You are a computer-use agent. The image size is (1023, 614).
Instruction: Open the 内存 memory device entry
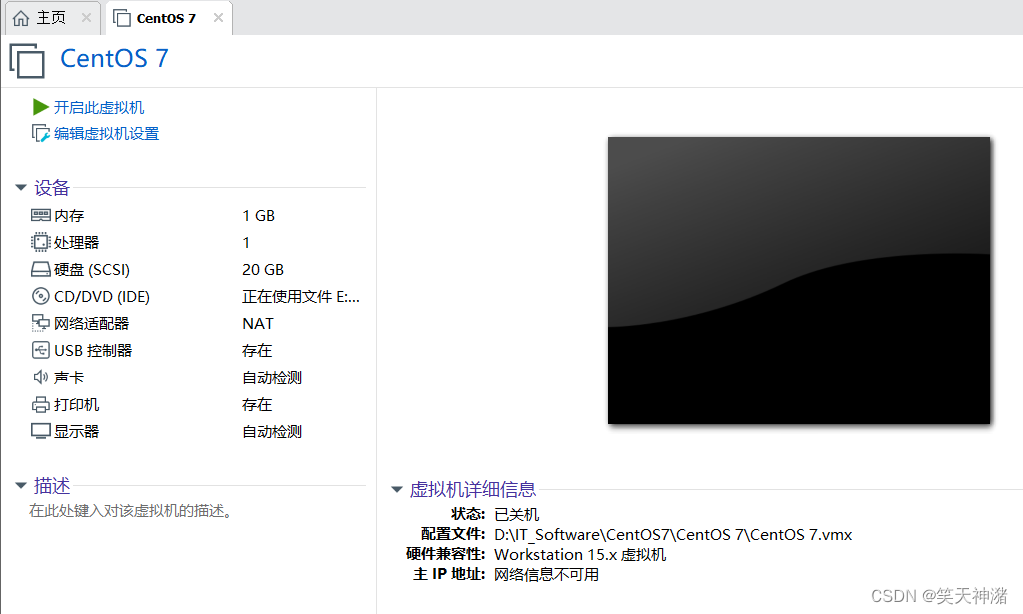69,215
